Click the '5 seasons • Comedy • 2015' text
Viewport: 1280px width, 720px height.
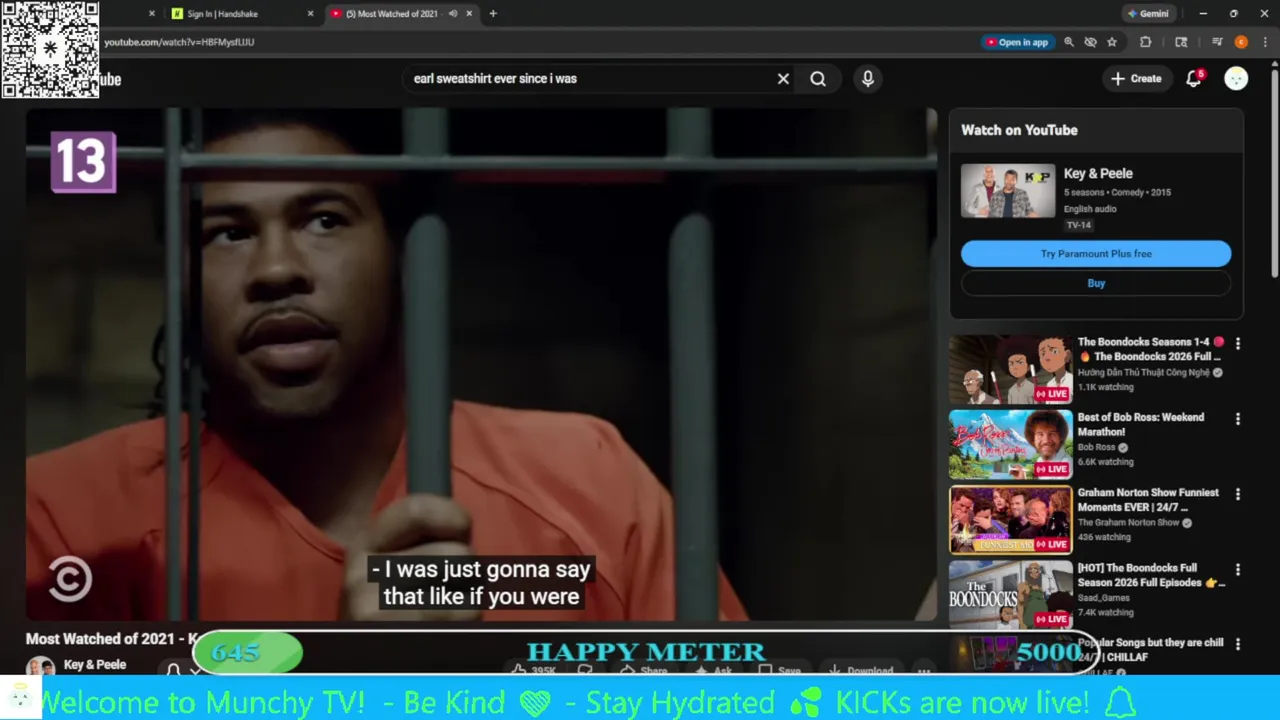point(1117,192)
